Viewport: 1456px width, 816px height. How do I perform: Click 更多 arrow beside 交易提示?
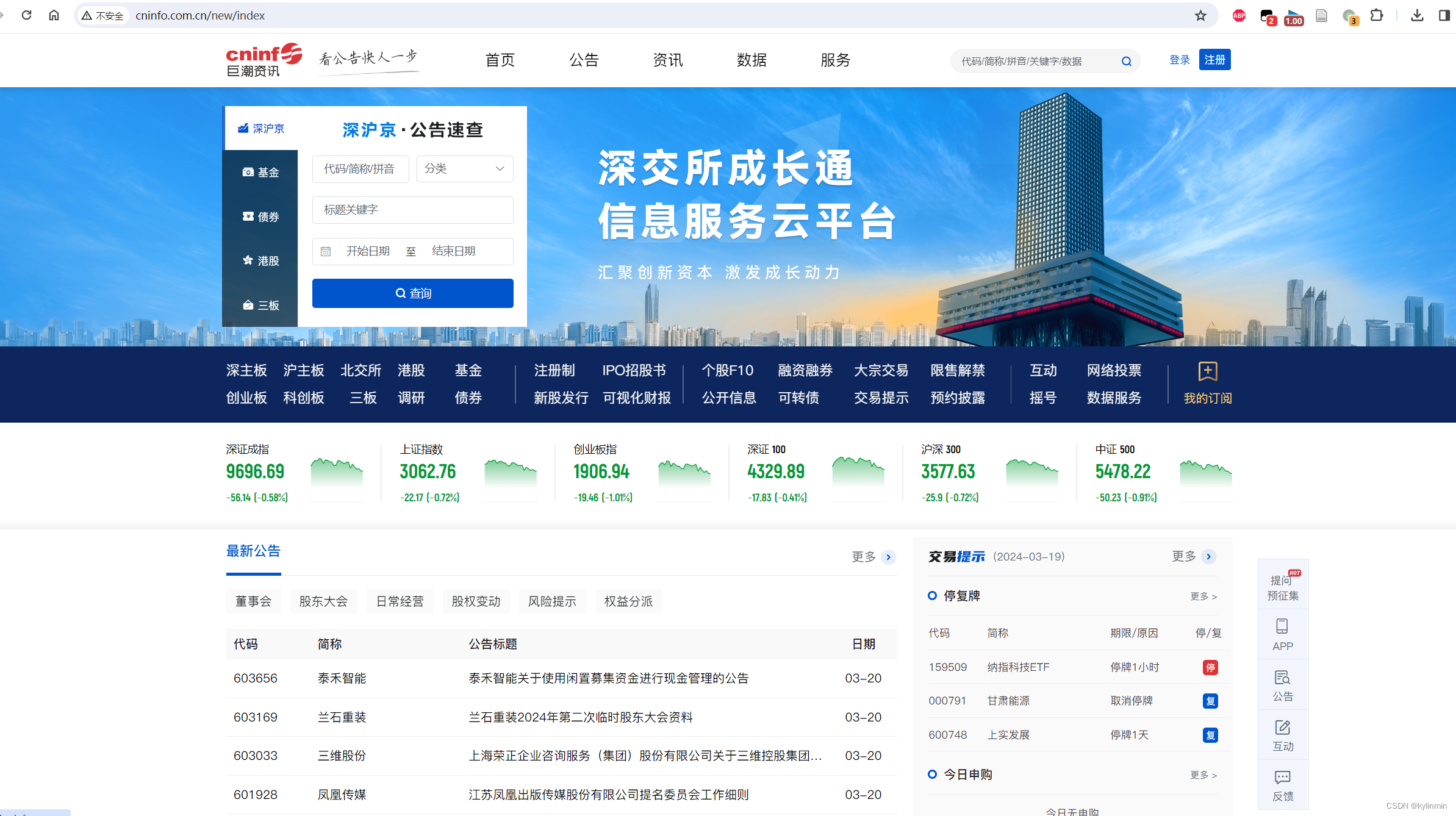pos(1209,556)
